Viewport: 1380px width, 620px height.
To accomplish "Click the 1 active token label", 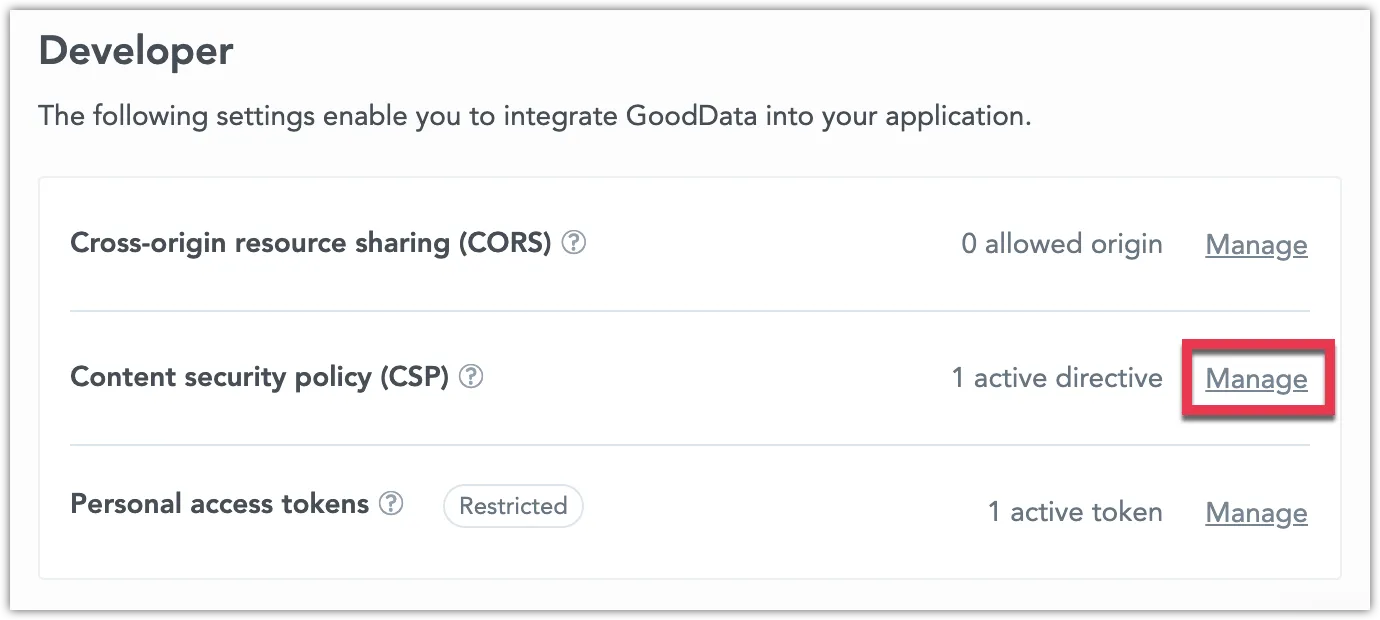I will (1076, 511).
